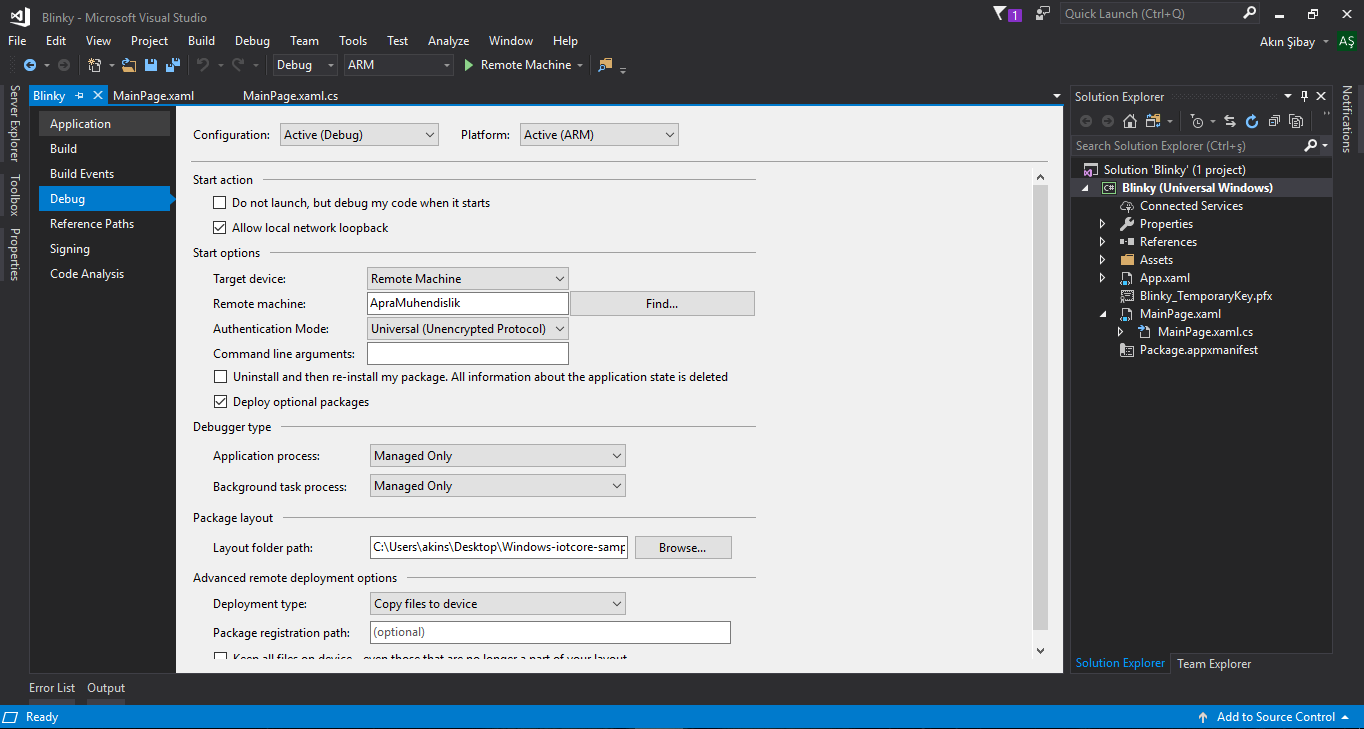
Task: Click the Send Feedback icon
Action: click(1043, 14)
